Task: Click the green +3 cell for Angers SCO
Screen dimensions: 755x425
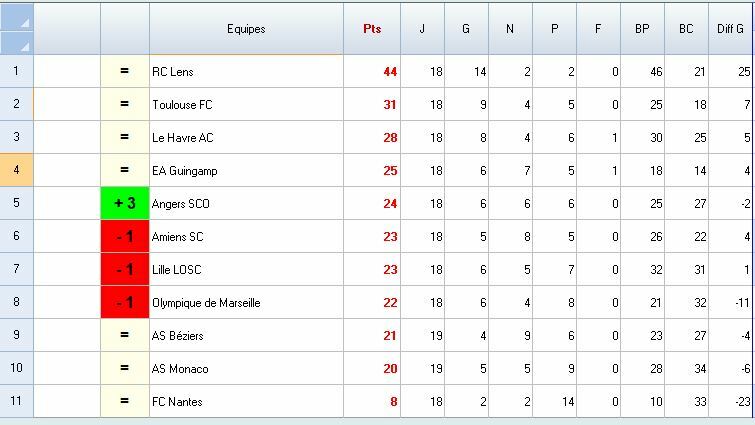Action: (125, 204)
